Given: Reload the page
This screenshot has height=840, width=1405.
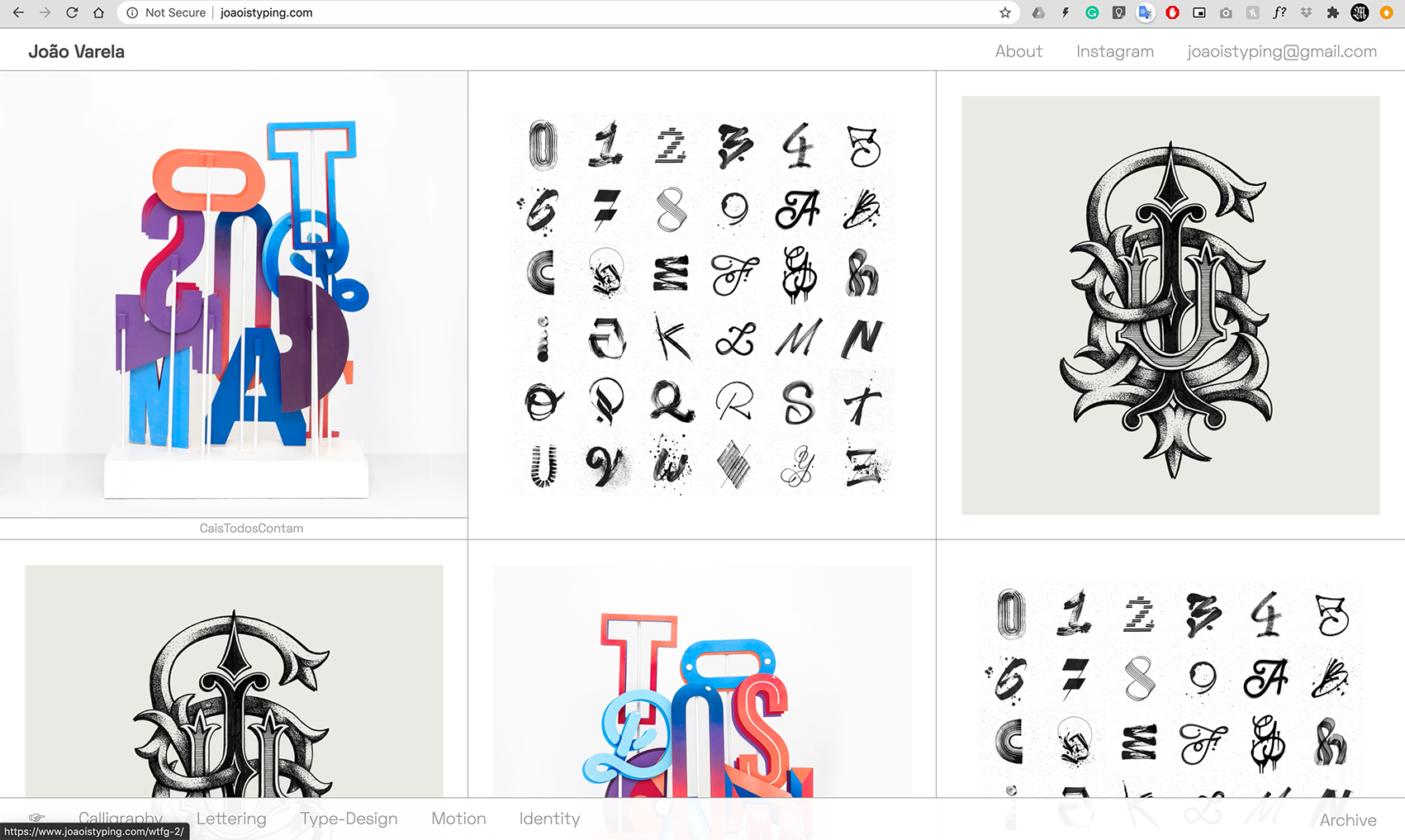Looking at the screenshot, I should [72, 12].
